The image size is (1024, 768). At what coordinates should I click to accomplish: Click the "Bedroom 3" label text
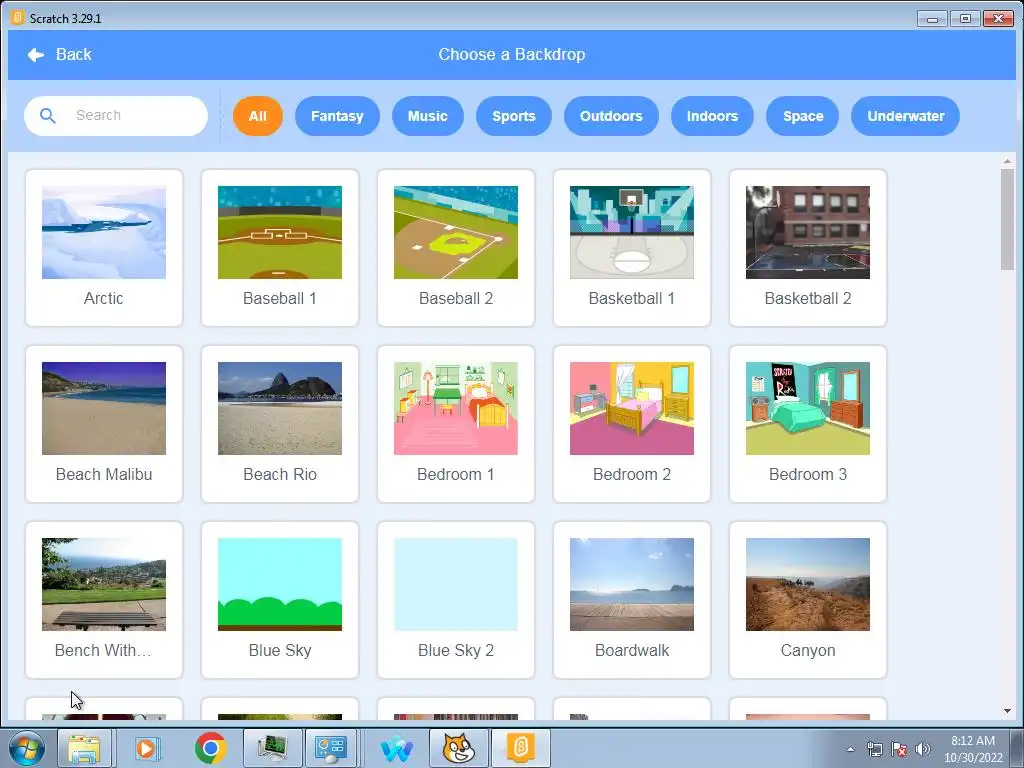808,475
